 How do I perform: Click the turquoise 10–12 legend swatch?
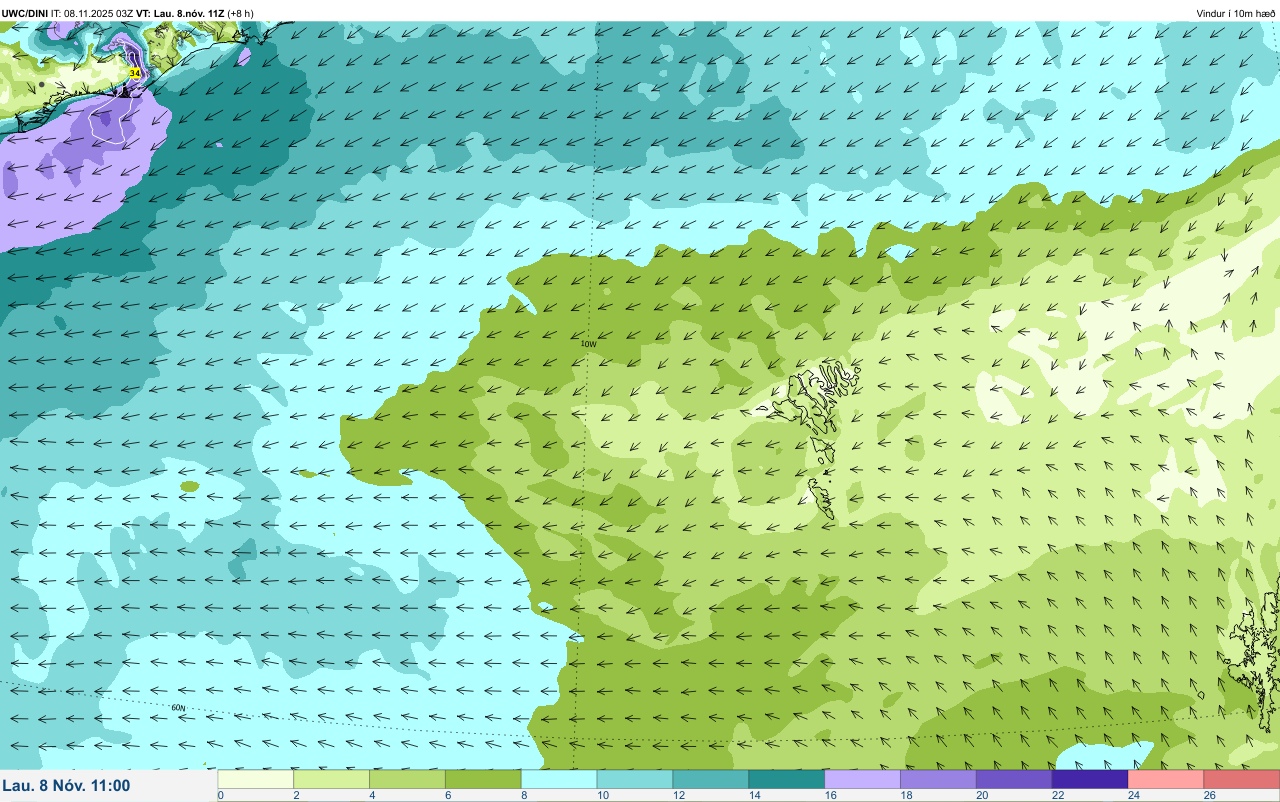[635, 779]
